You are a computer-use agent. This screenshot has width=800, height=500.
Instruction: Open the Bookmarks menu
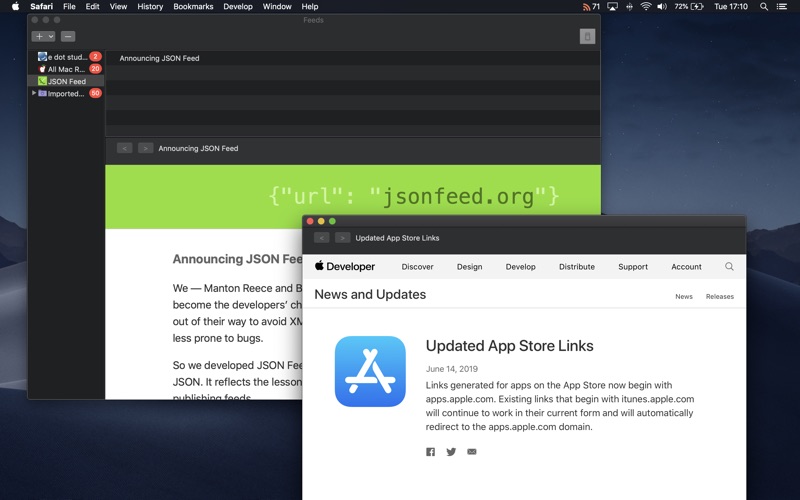(x=193, y=6)
